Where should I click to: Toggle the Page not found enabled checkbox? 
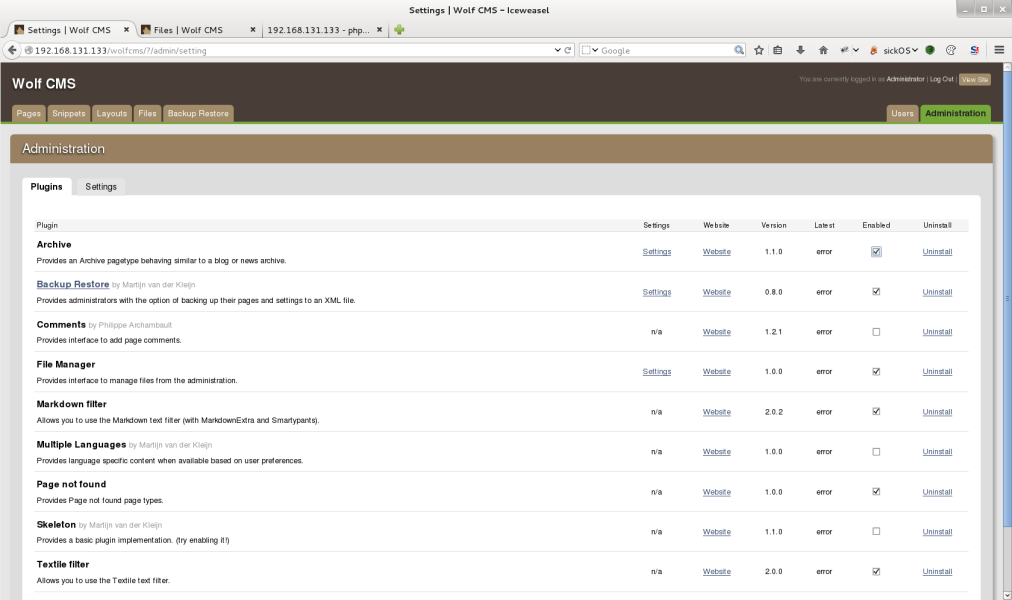(x=876, y=492)
